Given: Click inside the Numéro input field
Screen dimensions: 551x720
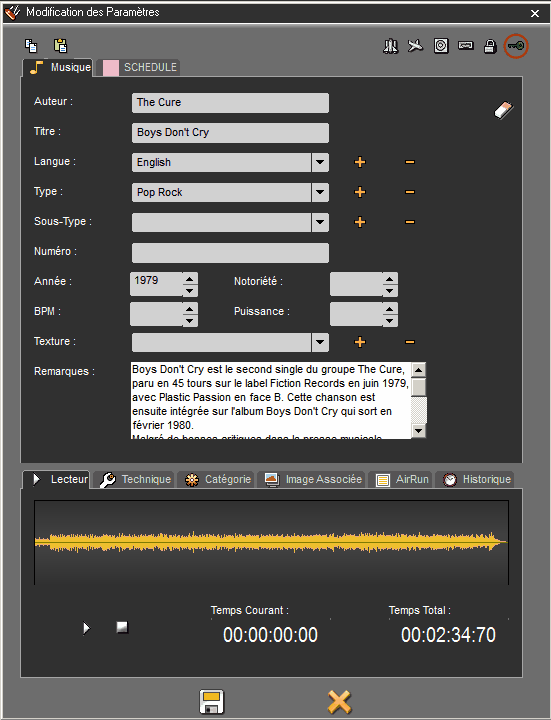Looking at the screenshot, I should [x=230, y=253].
